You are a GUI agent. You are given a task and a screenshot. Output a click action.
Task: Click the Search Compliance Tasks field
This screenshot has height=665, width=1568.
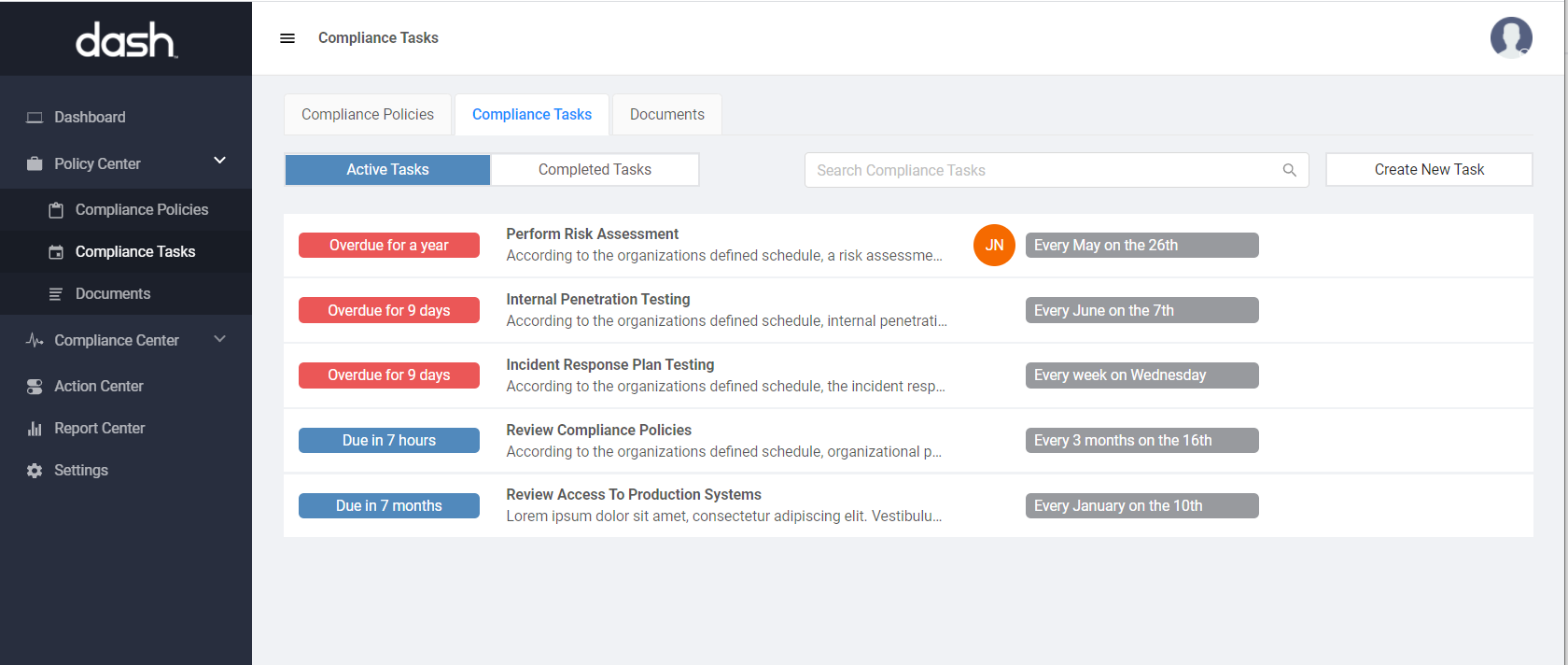pyautogui.click(x=1041, y=170)
